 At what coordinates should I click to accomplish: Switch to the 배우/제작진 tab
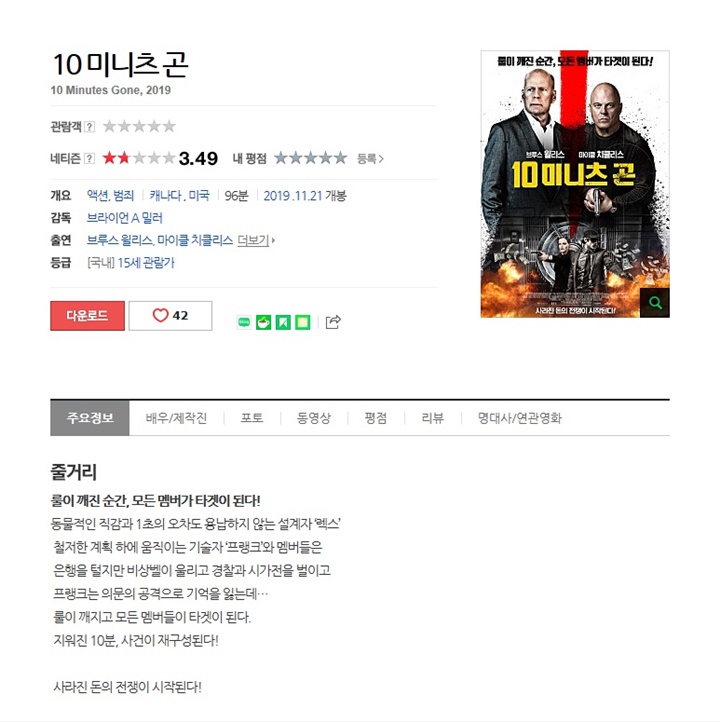(x=176, y=418)
